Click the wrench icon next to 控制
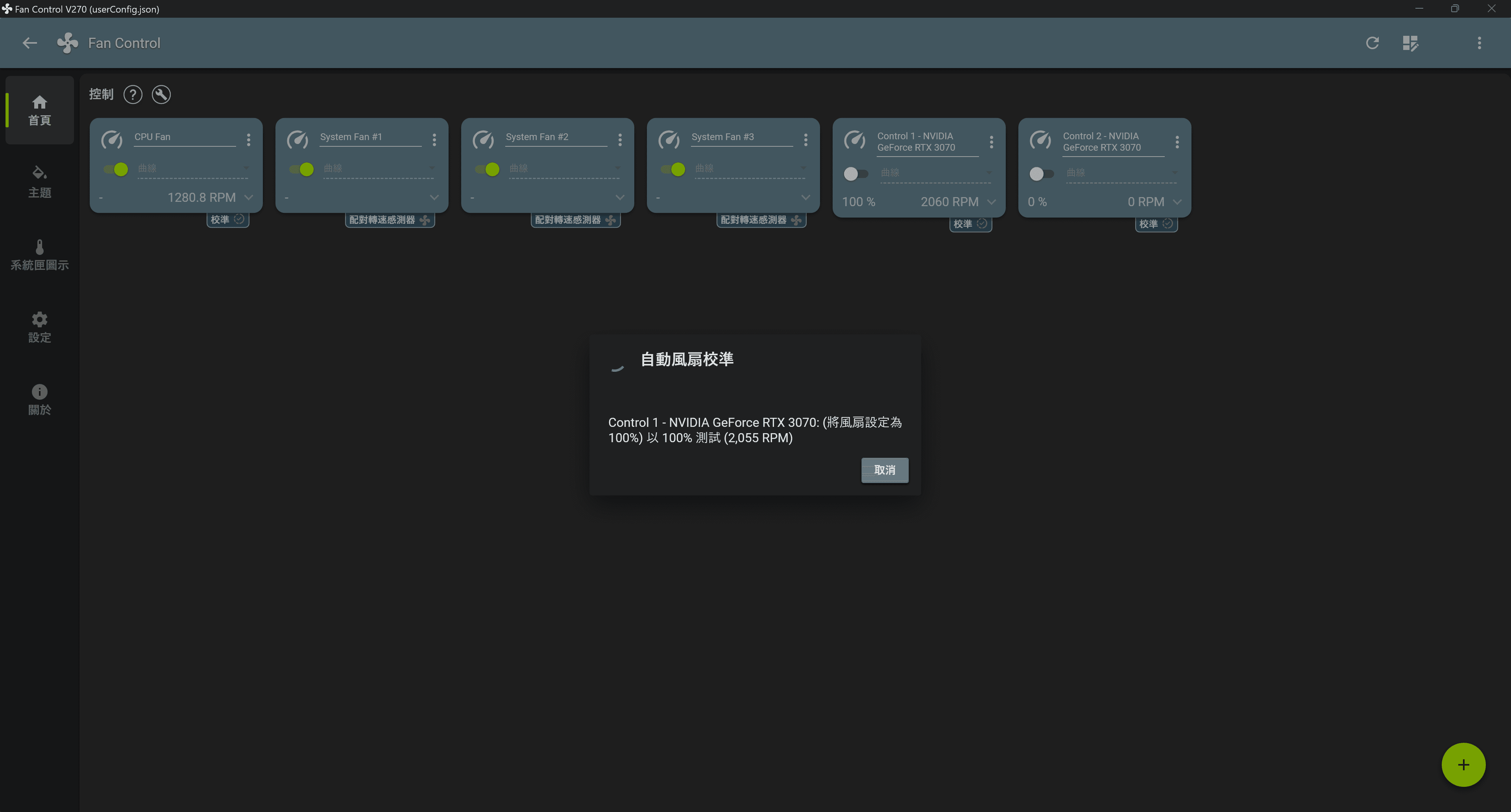The image size is (1511, 812). click(x=161, y=94)
